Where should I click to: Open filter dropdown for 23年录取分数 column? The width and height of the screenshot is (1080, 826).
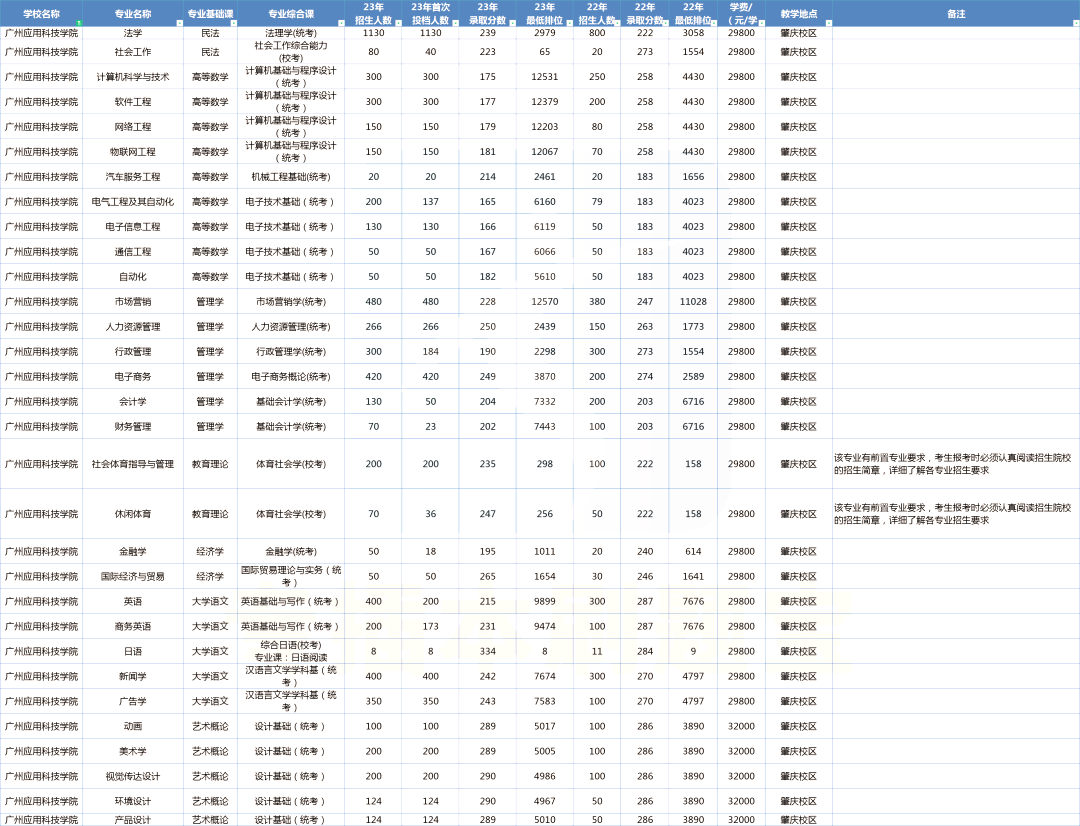coord(512,23)
